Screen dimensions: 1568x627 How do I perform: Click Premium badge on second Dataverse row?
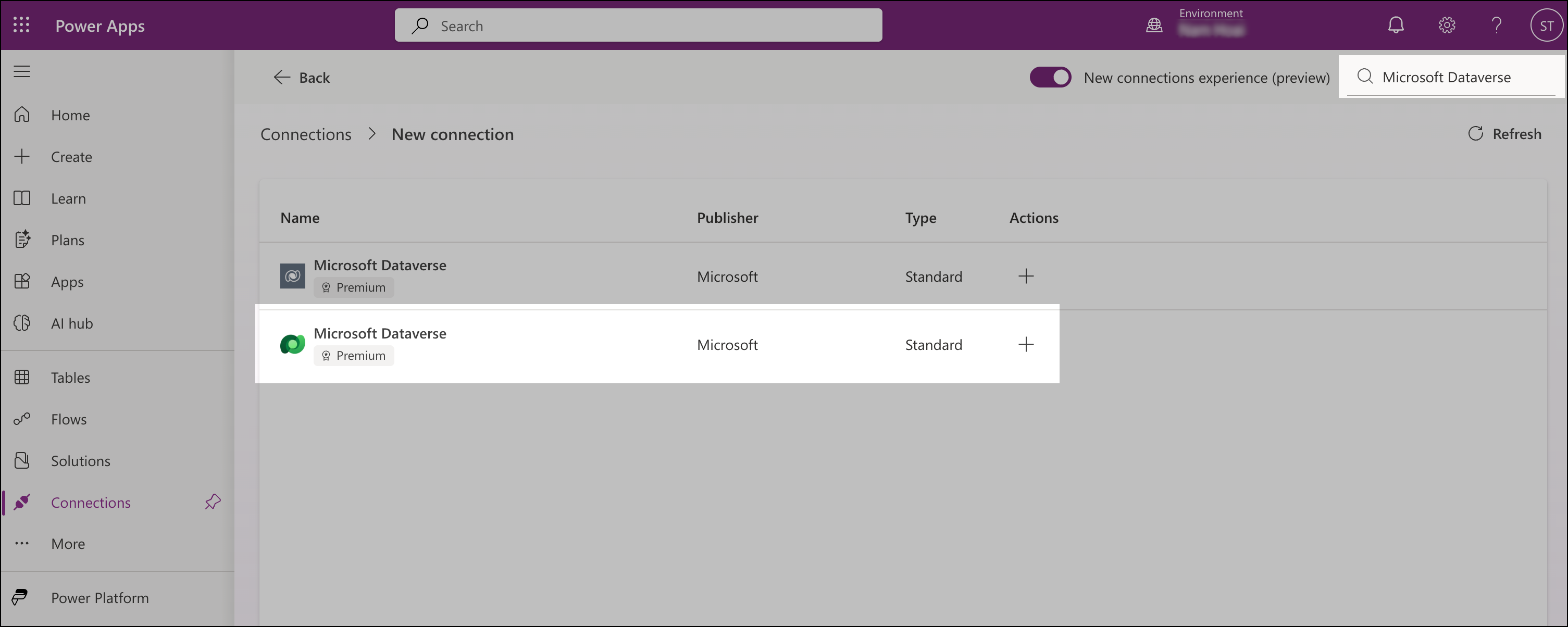pyautogui.click(x=354, y=356)
